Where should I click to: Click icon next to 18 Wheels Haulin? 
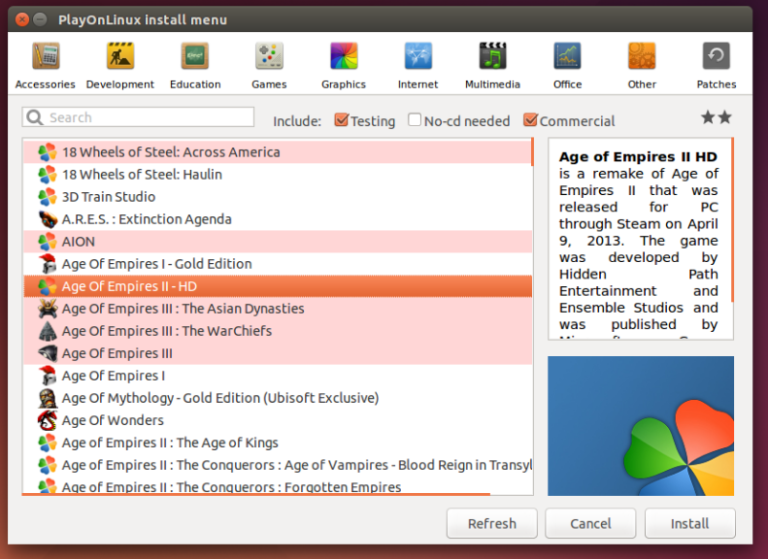click(48, 174)
